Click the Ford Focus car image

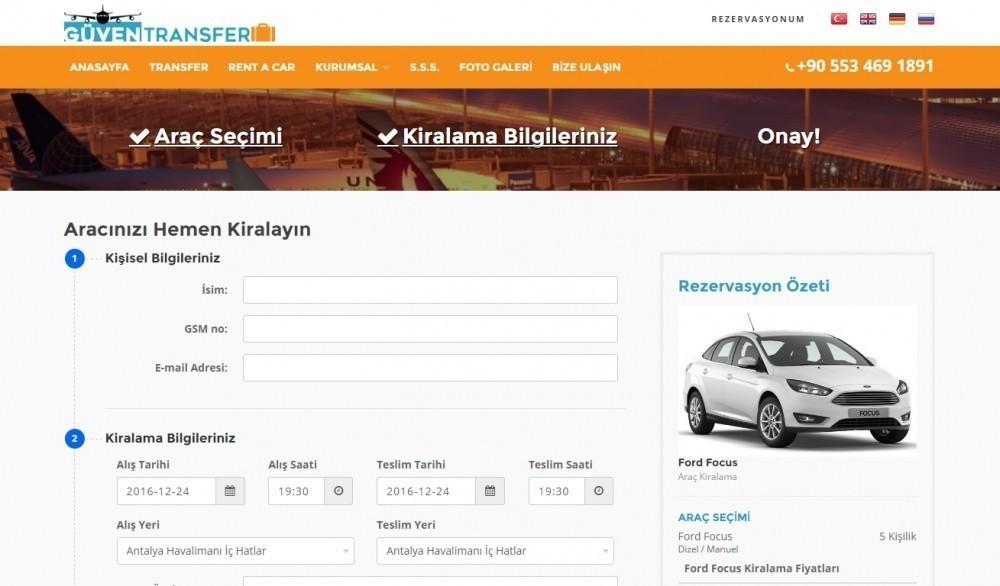797,379
